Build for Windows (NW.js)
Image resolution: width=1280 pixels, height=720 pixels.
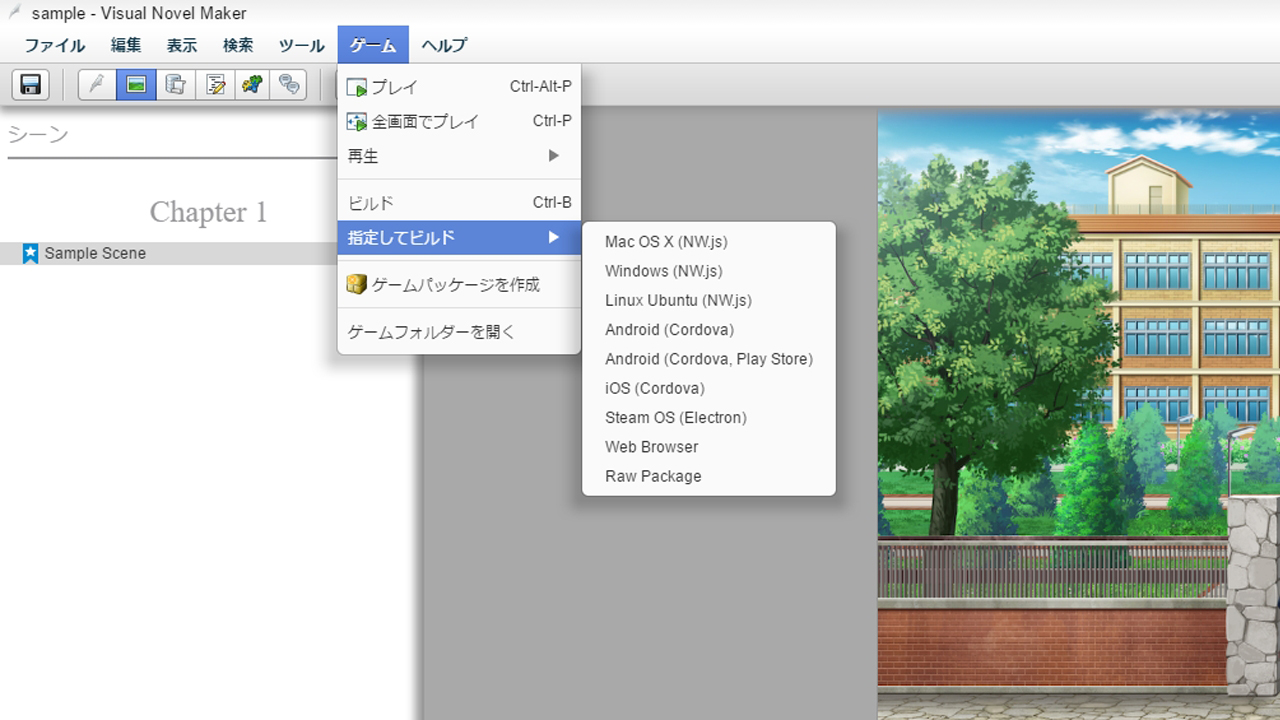(x=663, y=271)
